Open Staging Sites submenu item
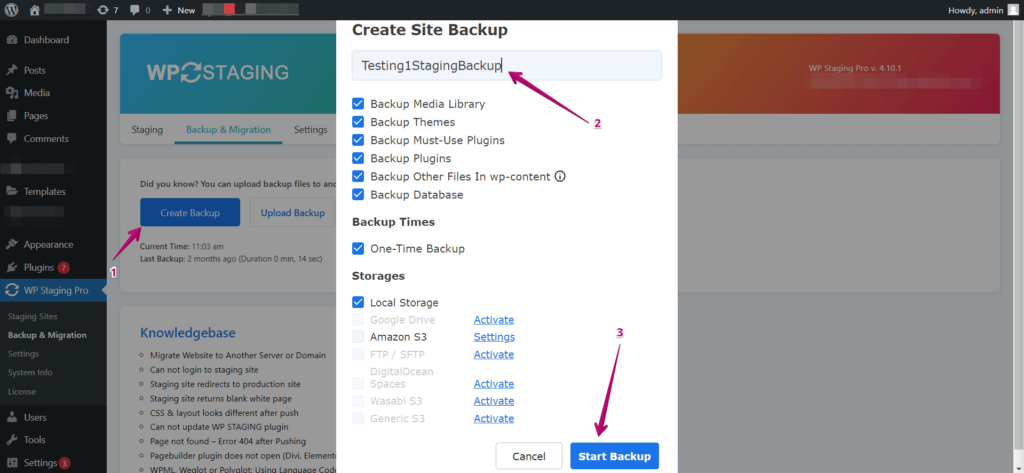 click(33, 316)
